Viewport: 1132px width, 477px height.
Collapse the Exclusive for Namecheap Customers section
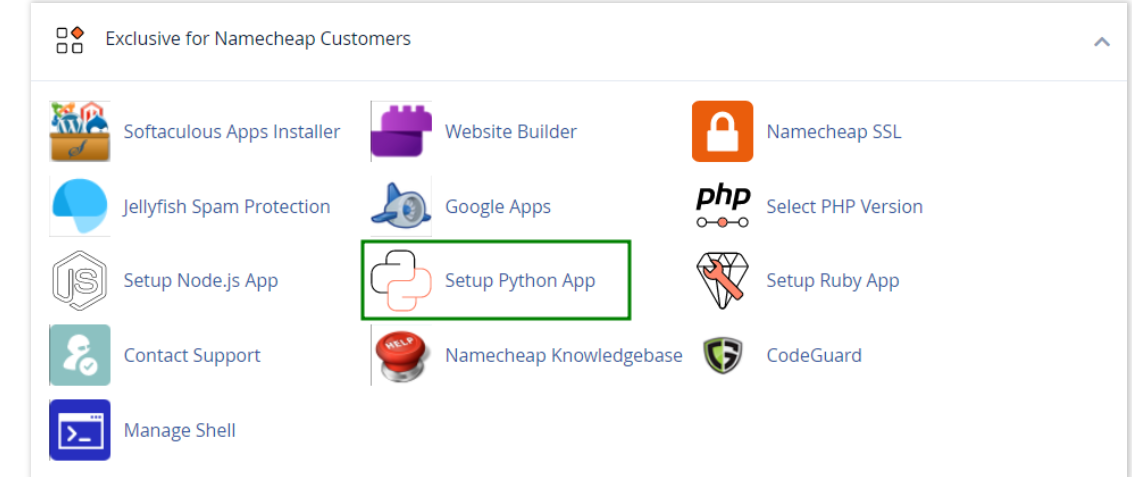pos(1102,41)
